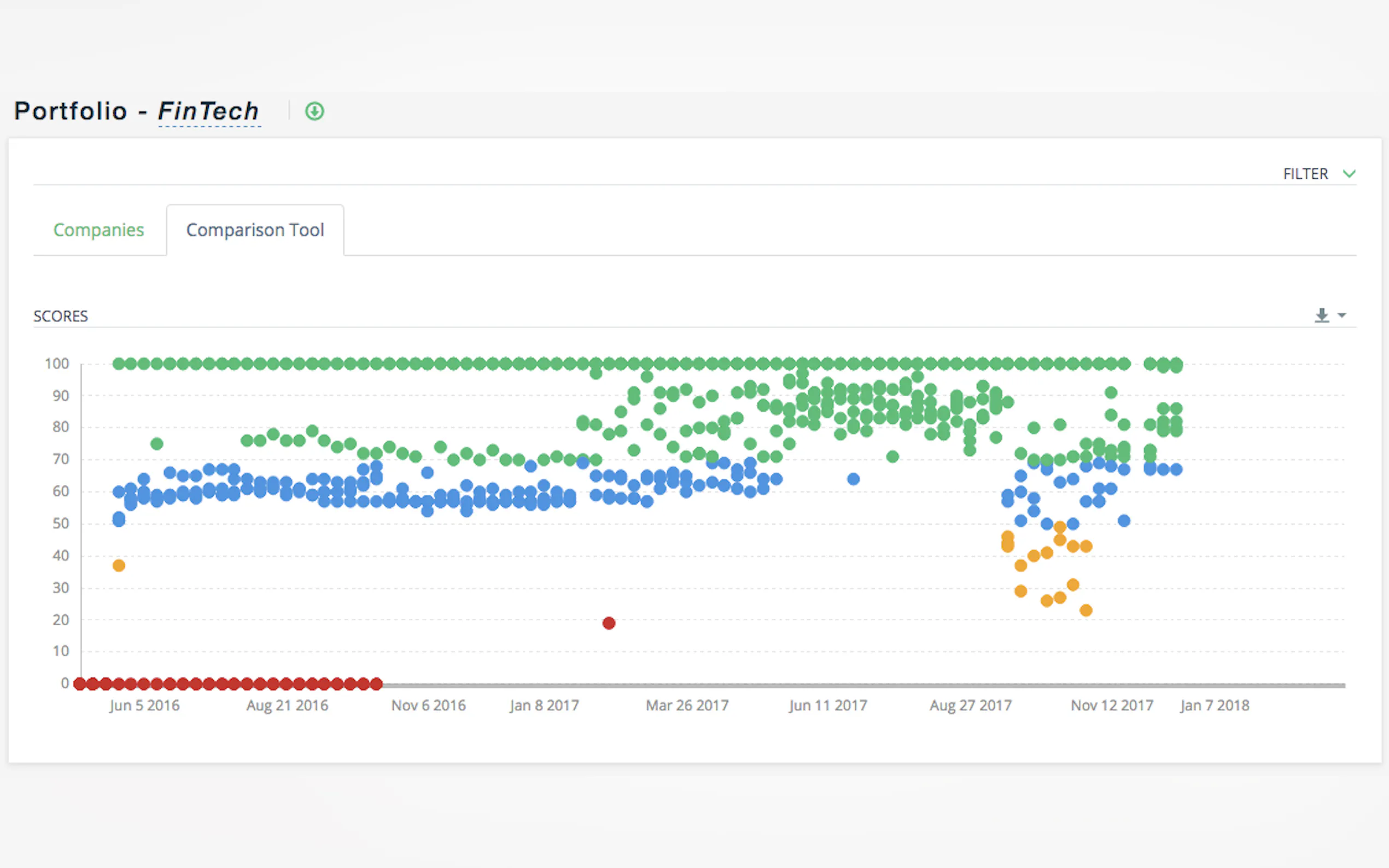The height and width of the screenshot is (868, 1389).
Task: Click the "Nov 12 2017" axis label
Action: coord(1112,706)
